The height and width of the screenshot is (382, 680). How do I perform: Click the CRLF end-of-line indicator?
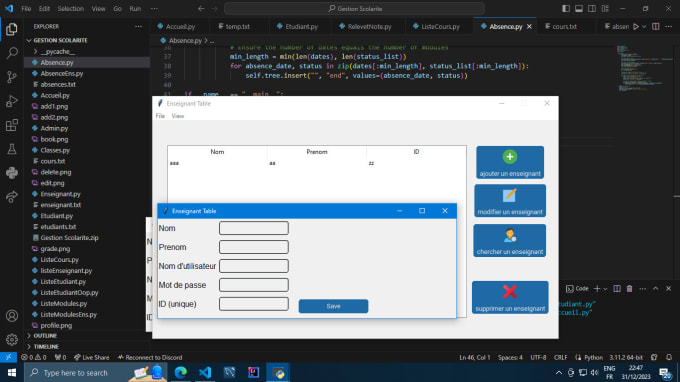560,357
